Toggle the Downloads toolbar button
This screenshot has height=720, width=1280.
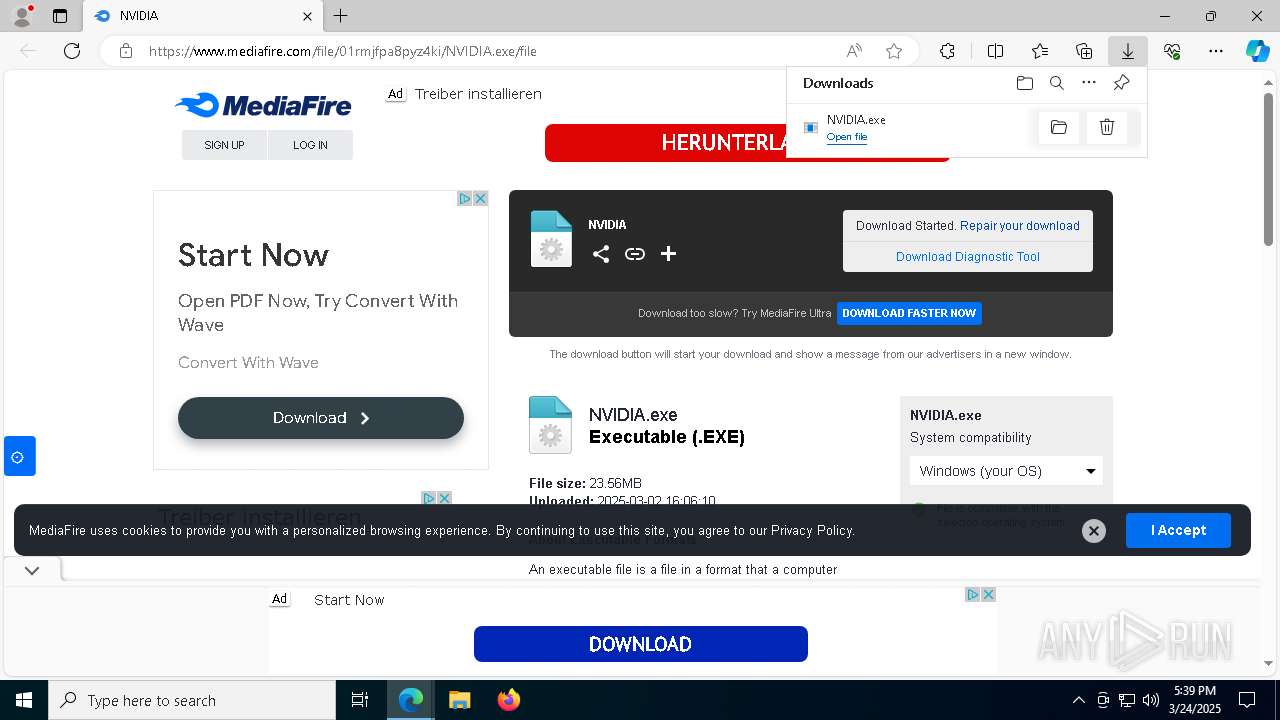pos(1127,51)
